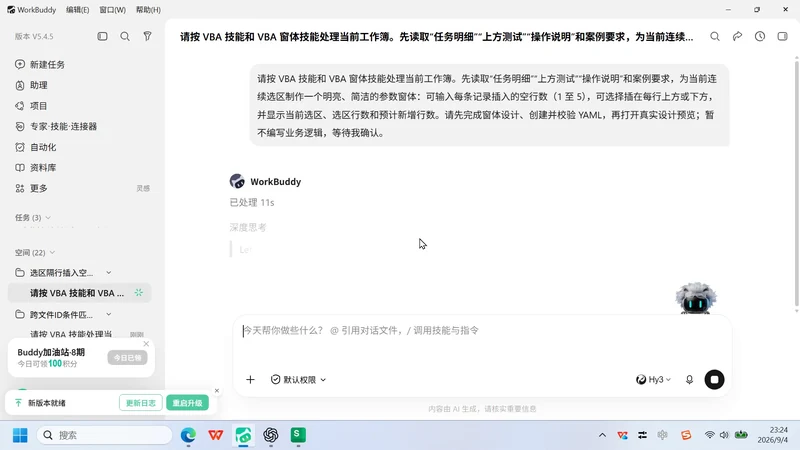The height and width of the screenshot is (450, 800).
Task: Open sidebar search icon
Action: click(x=125, y=36)
